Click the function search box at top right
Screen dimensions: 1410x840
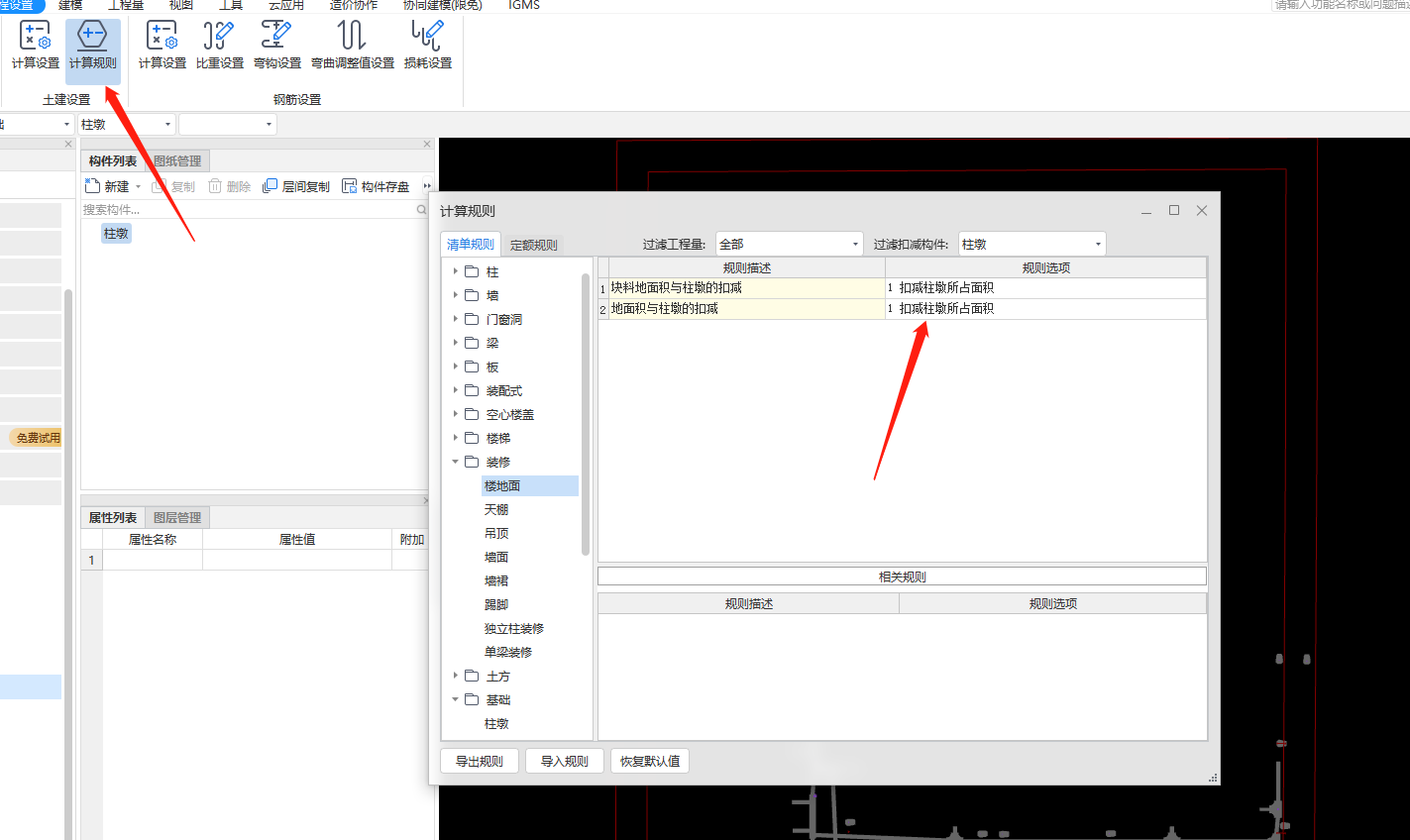point(1341,5)
